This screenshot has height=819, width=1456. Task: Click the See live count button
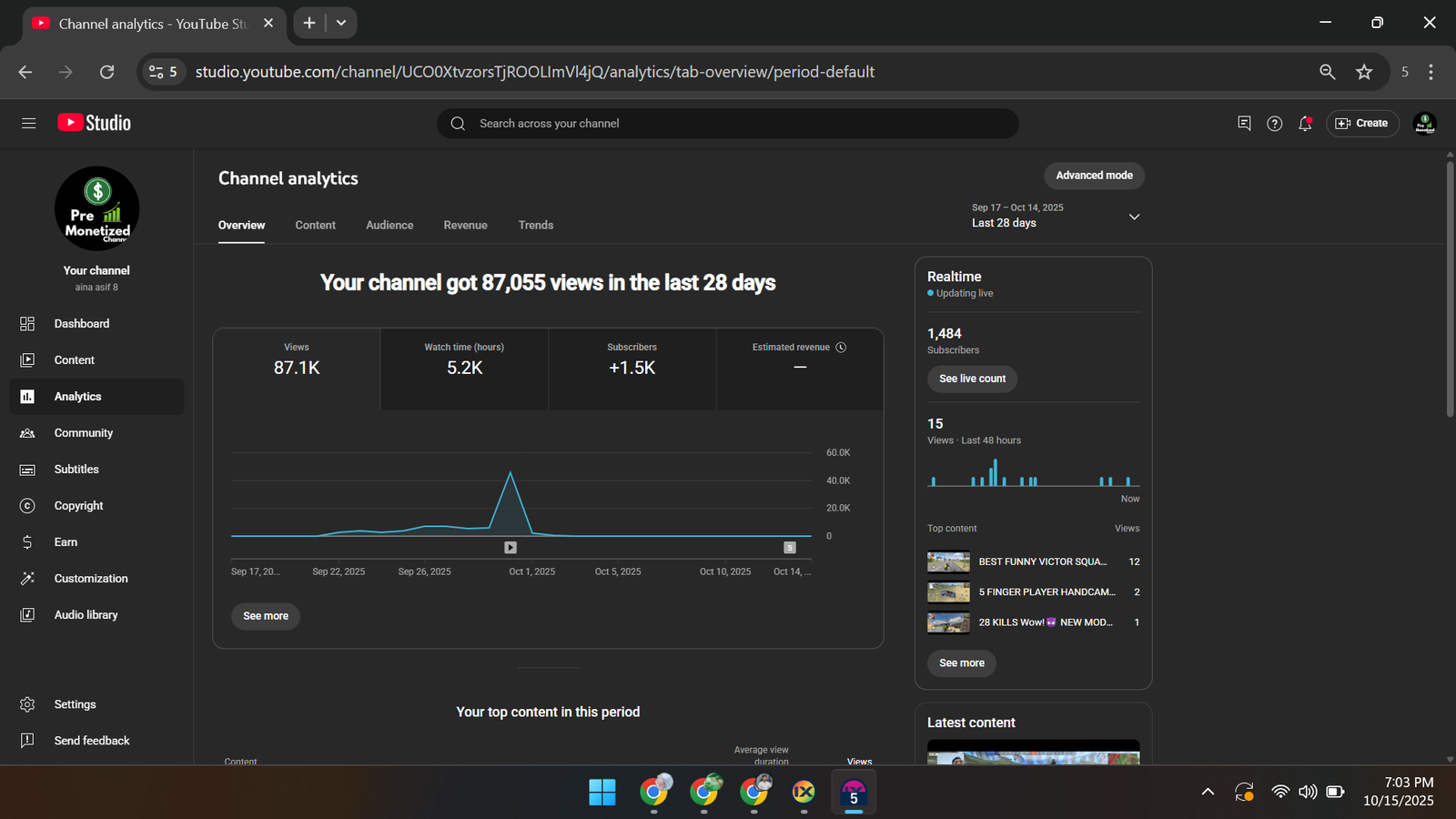pyautogui.click(x=972, y=379)
